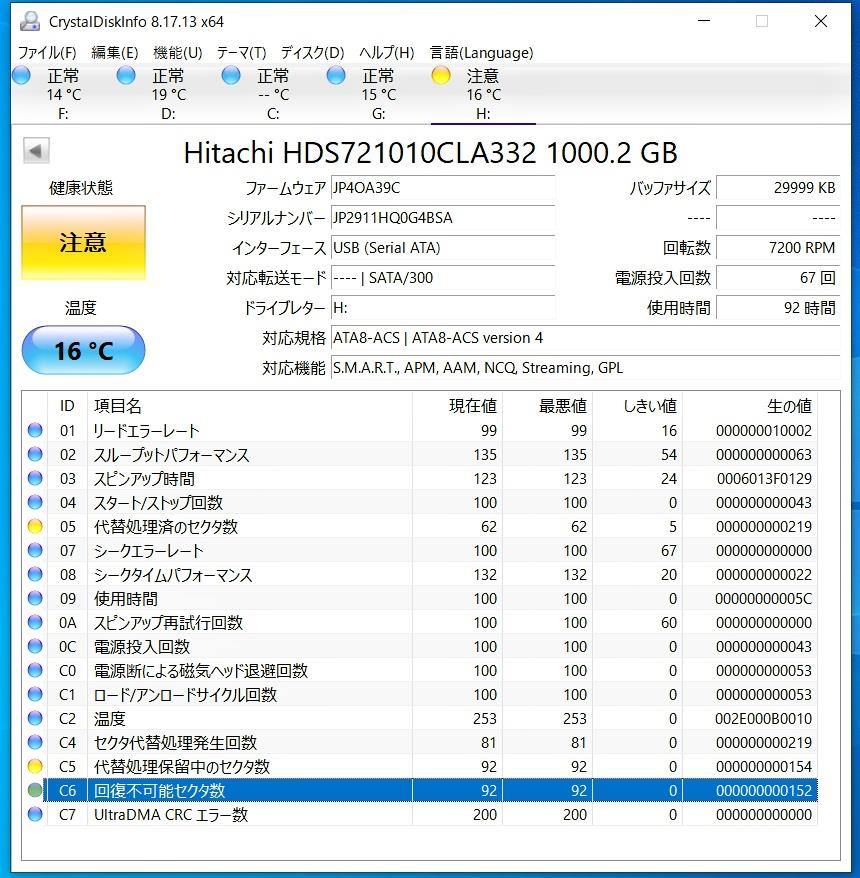Click the status orb for ID C0 row
The width and height of the screenshot is (860, 878).
point(35,670)
